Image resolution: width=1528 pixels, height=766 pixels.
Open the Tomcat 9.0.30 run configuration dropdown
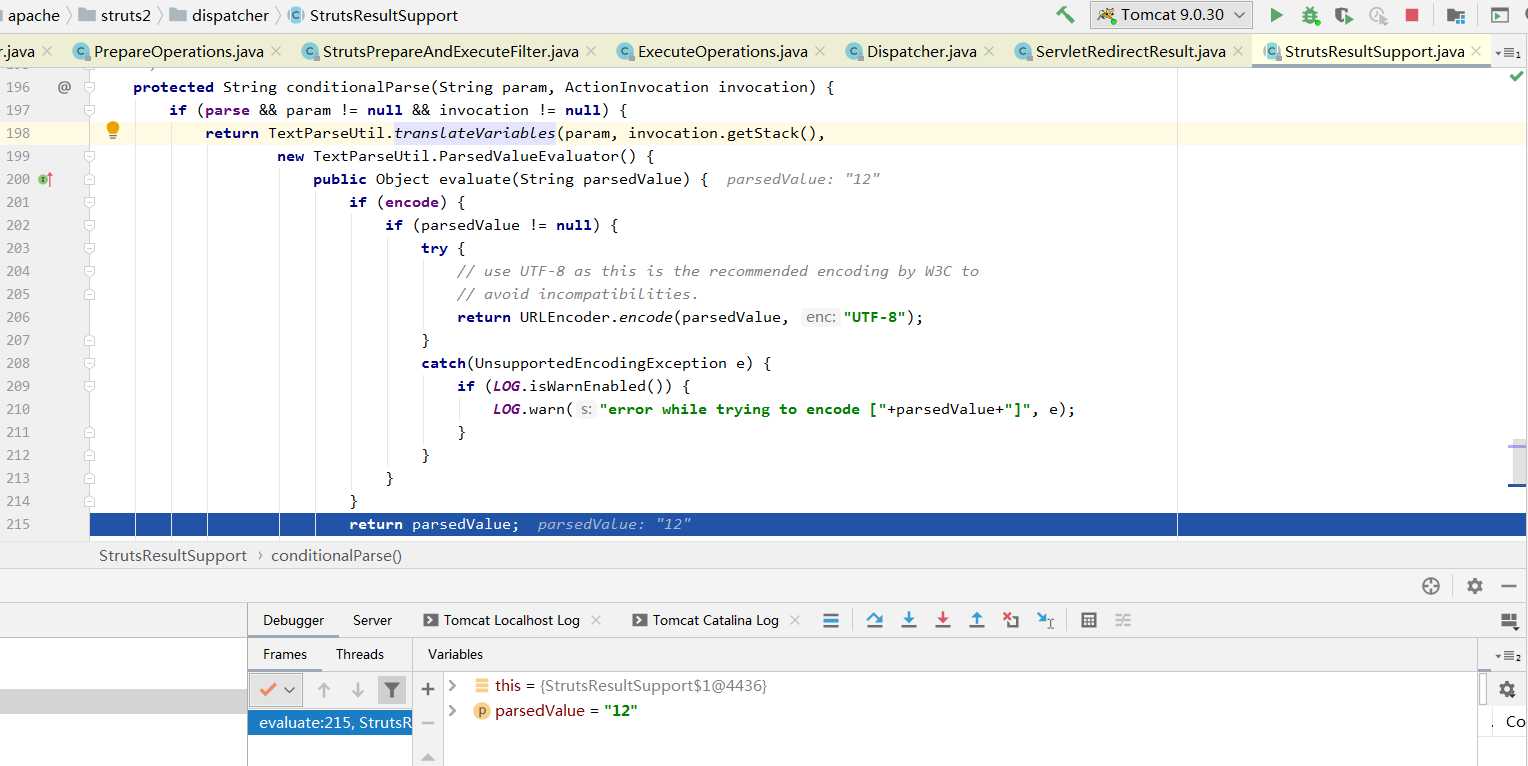(1171, 15)
